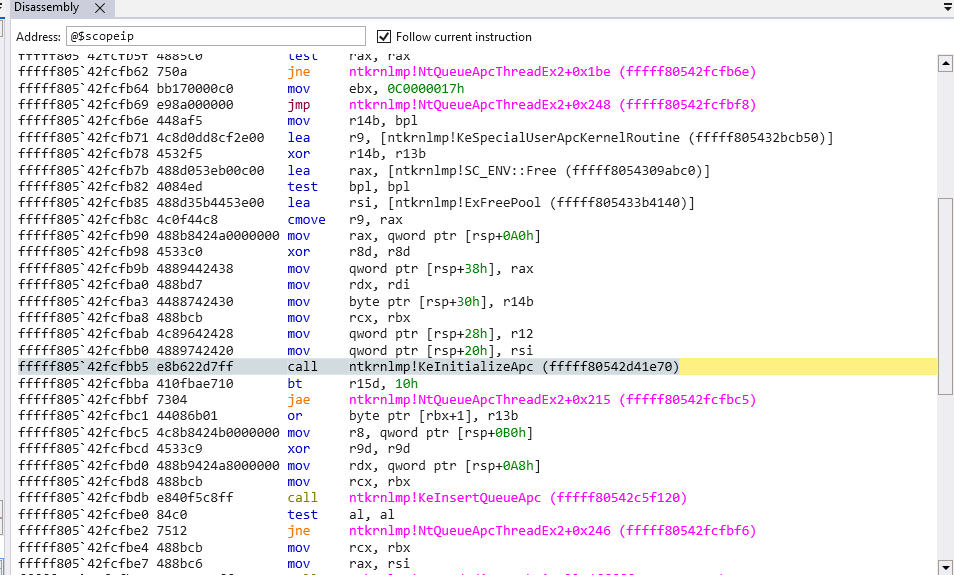954x575 pixels.
Task: Select the mov ebx, 0C0000017h instruction
Action: [400, 88]
